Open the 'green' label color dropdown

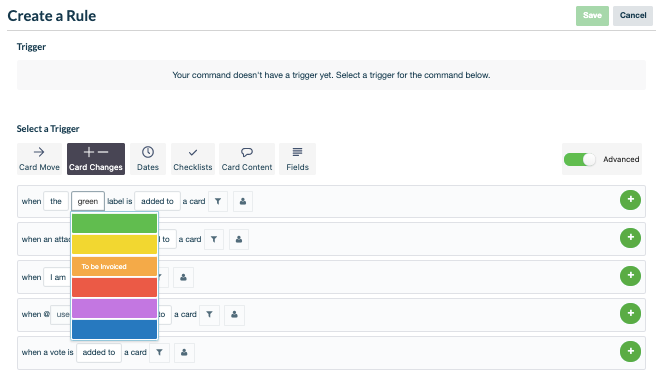coord(88,201)
